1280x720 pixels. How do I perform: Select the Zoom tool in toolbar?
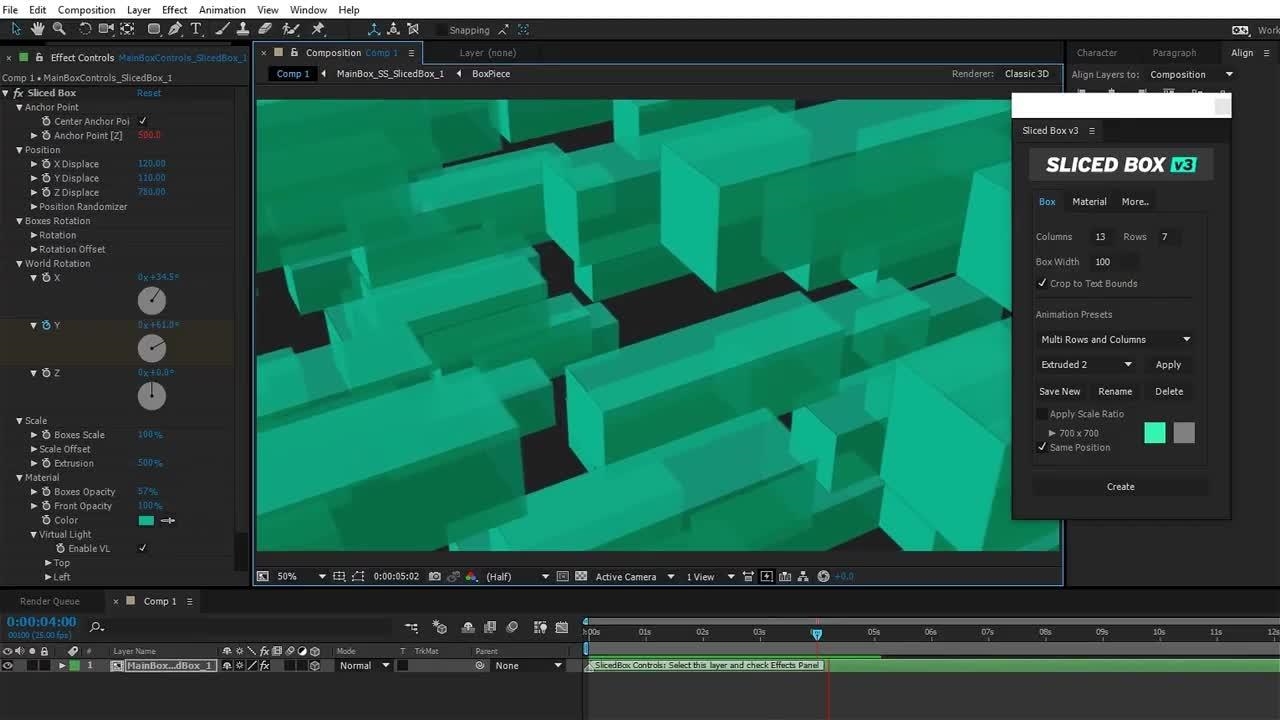pos(59,29)
